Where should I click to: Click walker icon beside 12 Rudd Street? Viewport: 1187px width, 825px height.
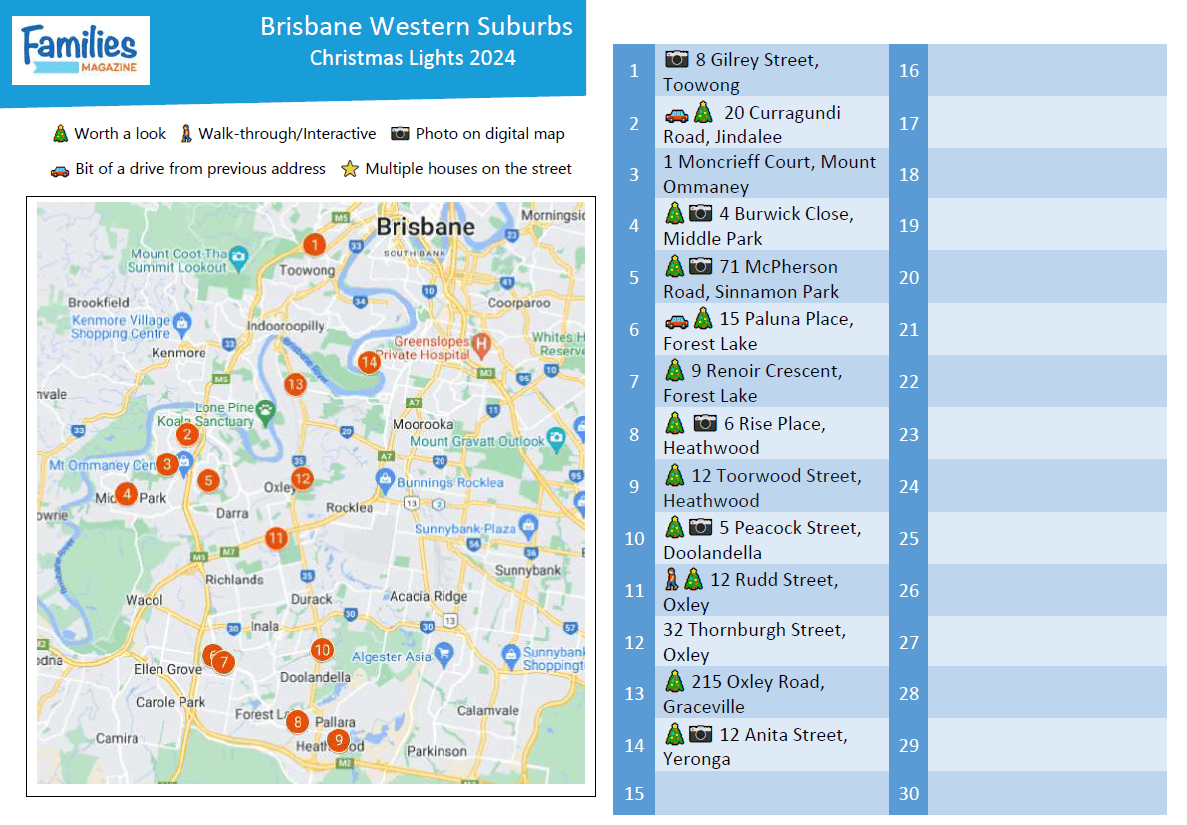coord(671,580)
